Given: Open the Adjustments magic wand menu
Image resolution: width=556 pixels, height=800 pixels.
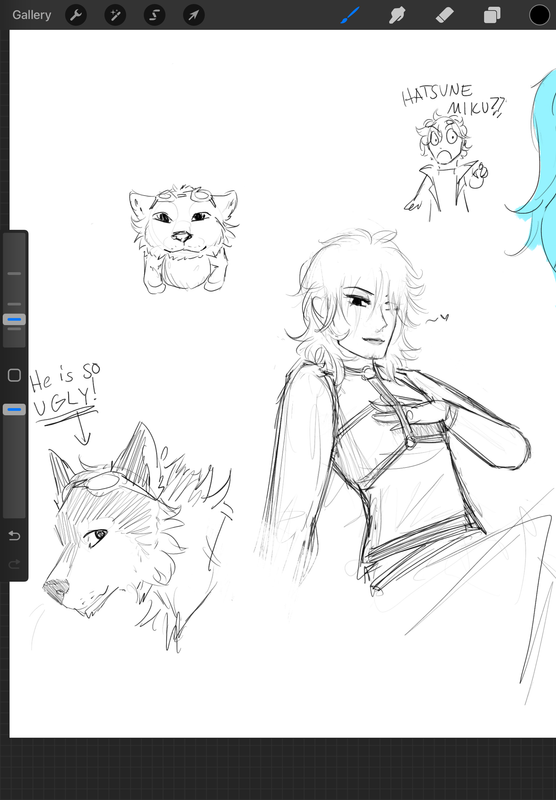Looking at the screenshot, I should [115, 15].
